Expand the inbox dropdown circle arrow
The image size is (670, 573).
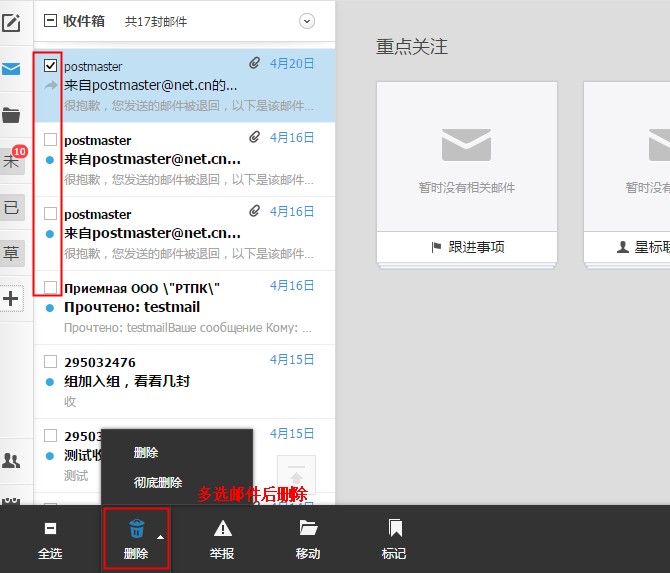[x=307, y=21]
